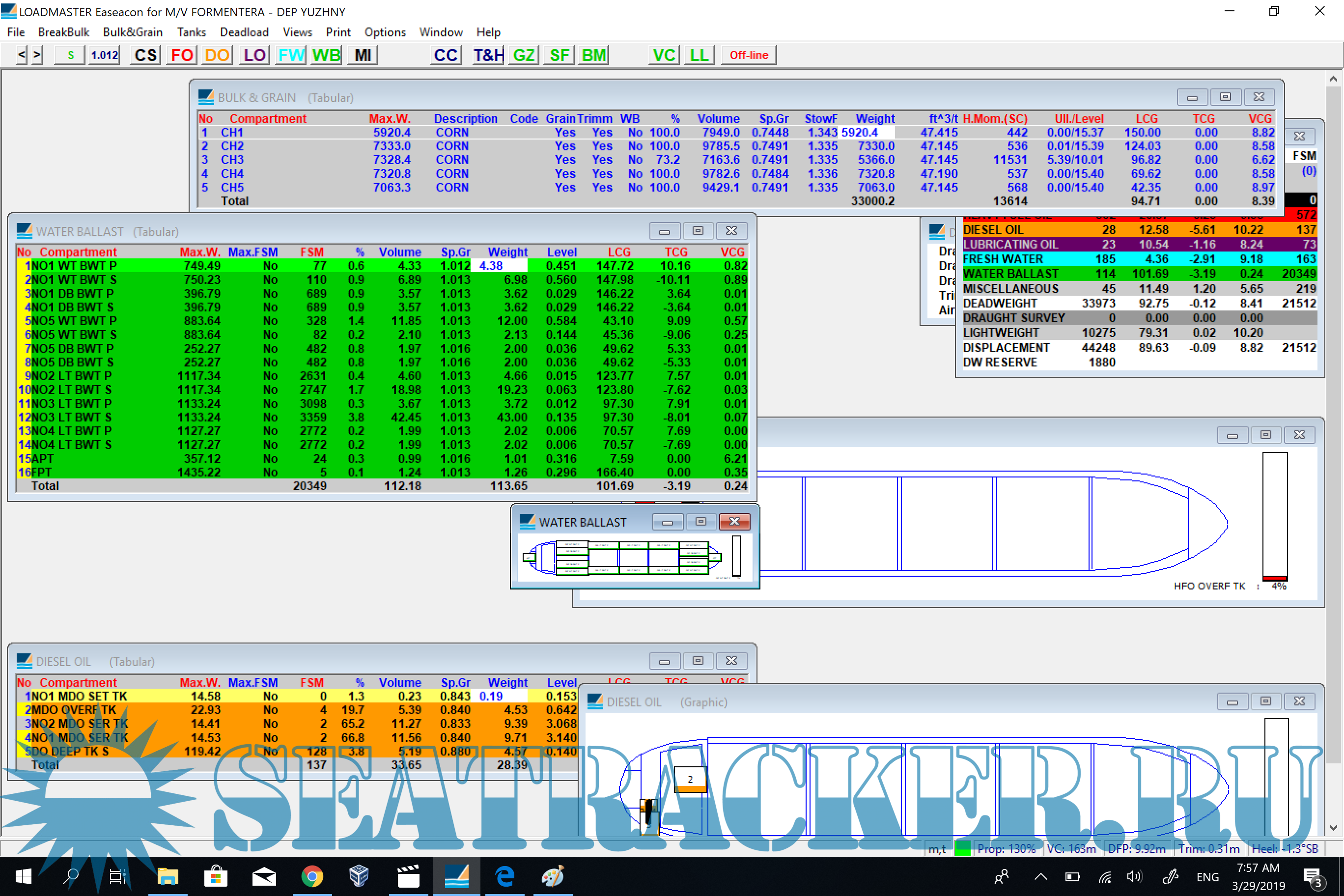The width and height of the screenshot is (1344, 896).
Task: Click the WB water ballast button
Action: [326, 55]
